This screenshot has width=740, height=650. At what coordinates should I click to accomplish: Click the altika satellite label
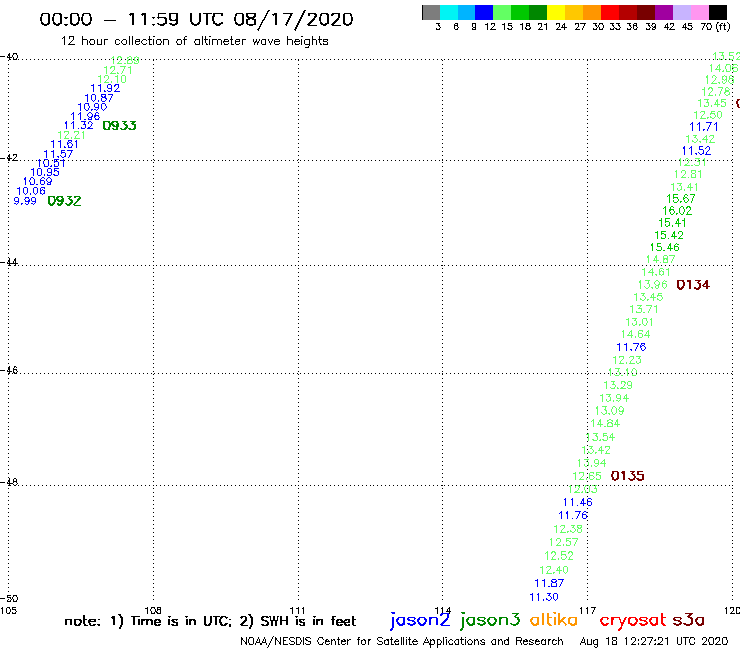point(554,620)
